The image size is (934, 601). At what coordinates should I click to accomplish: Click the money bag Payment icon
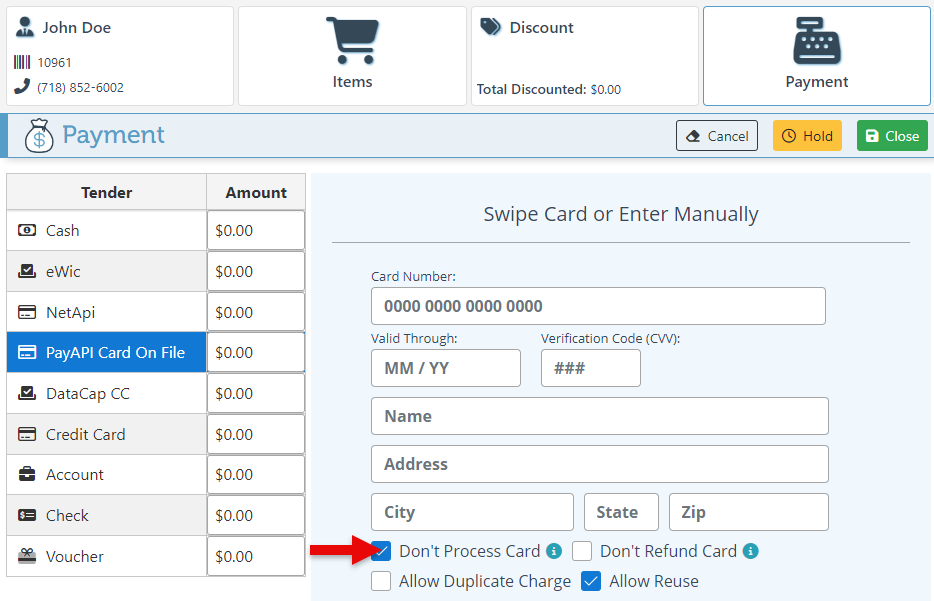39,135
